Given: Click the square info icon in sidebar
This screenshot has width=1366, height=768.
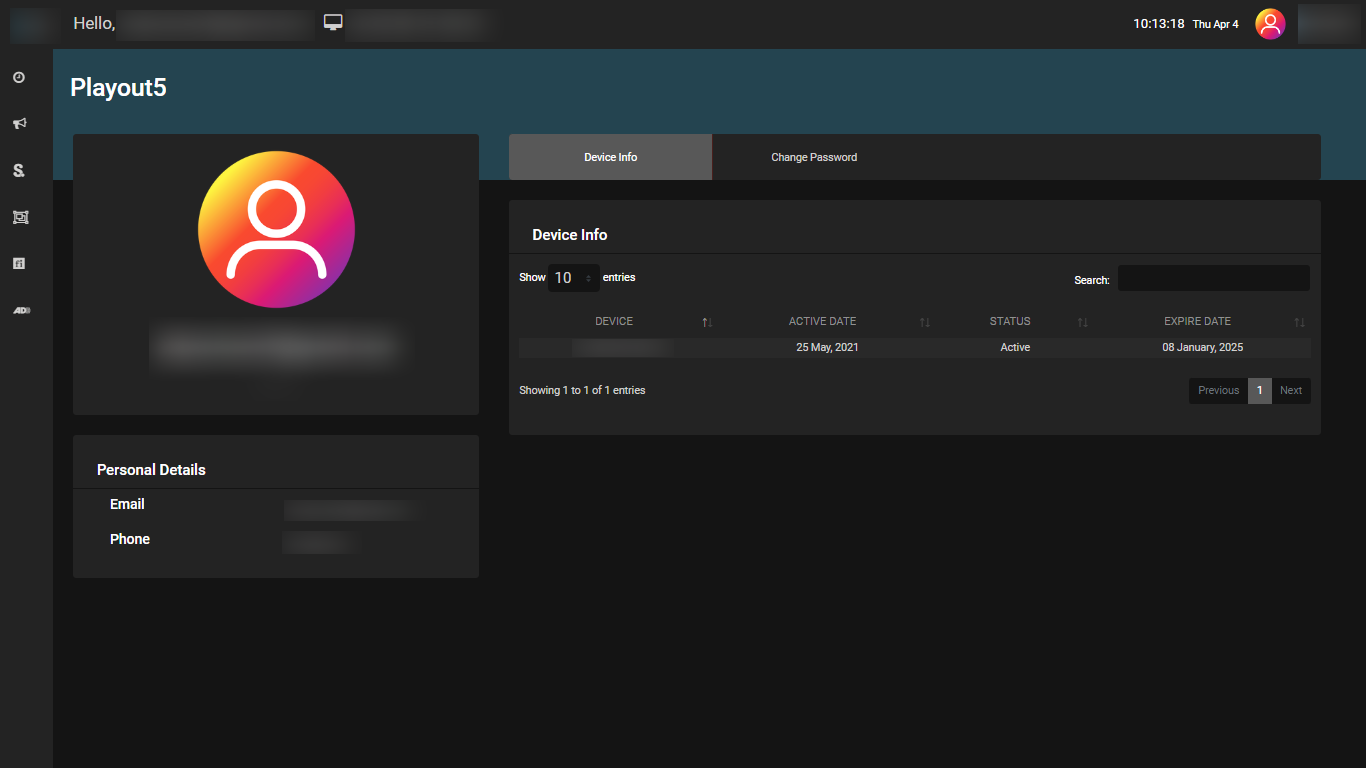Looking at the screenshot, I should click(x=19, y=263).
